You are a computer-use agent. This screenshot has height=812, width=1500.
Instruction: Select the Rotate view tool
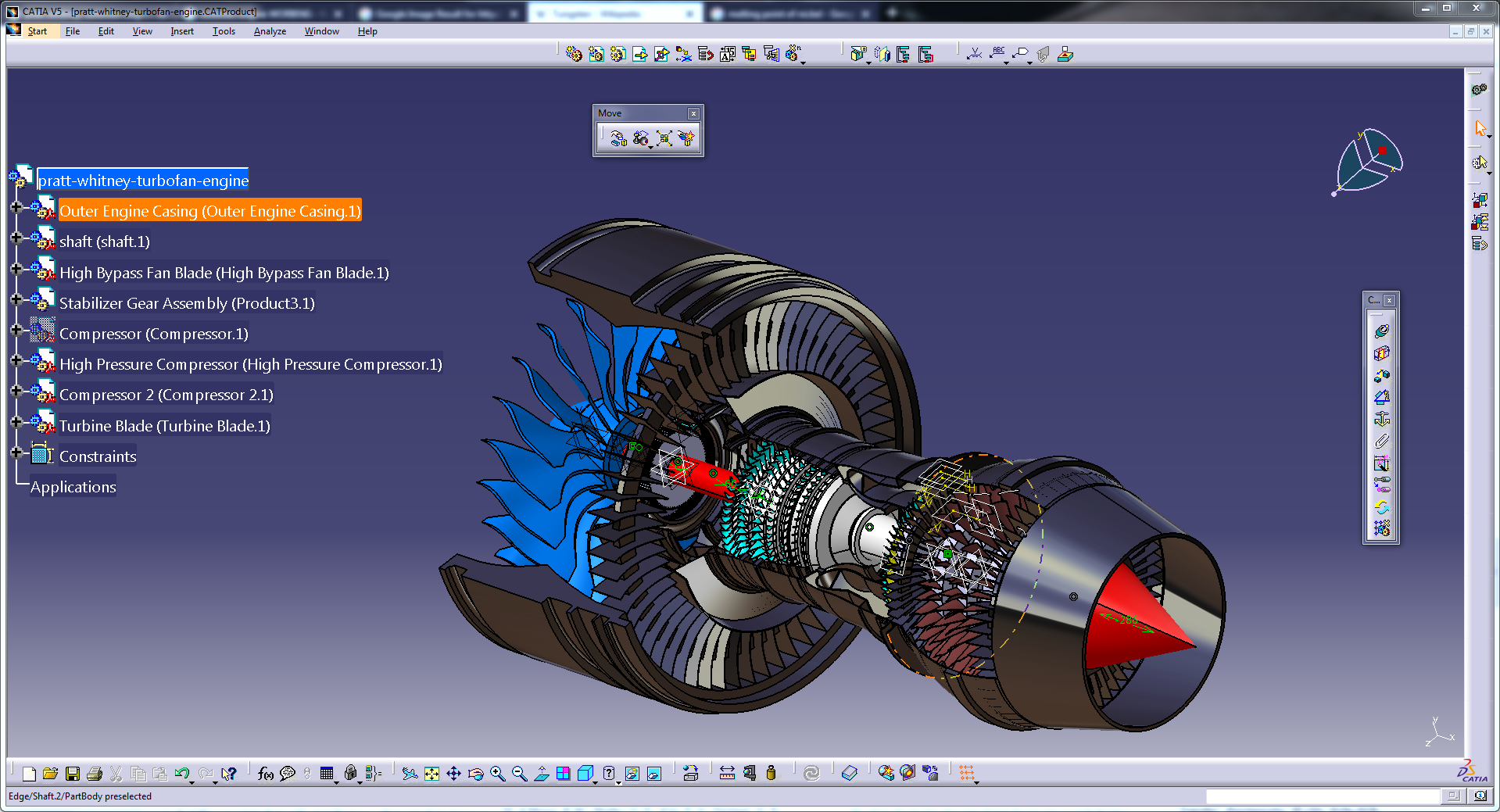(x=475, y=774)
